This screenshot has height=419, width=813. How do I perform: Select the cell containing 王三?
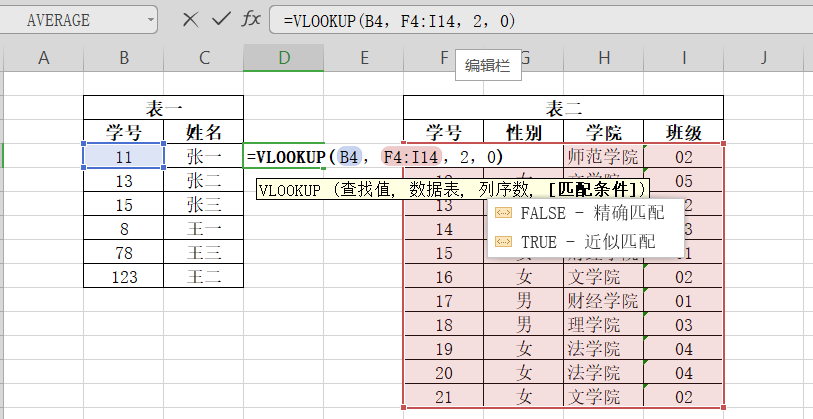(x=204, y=252)
